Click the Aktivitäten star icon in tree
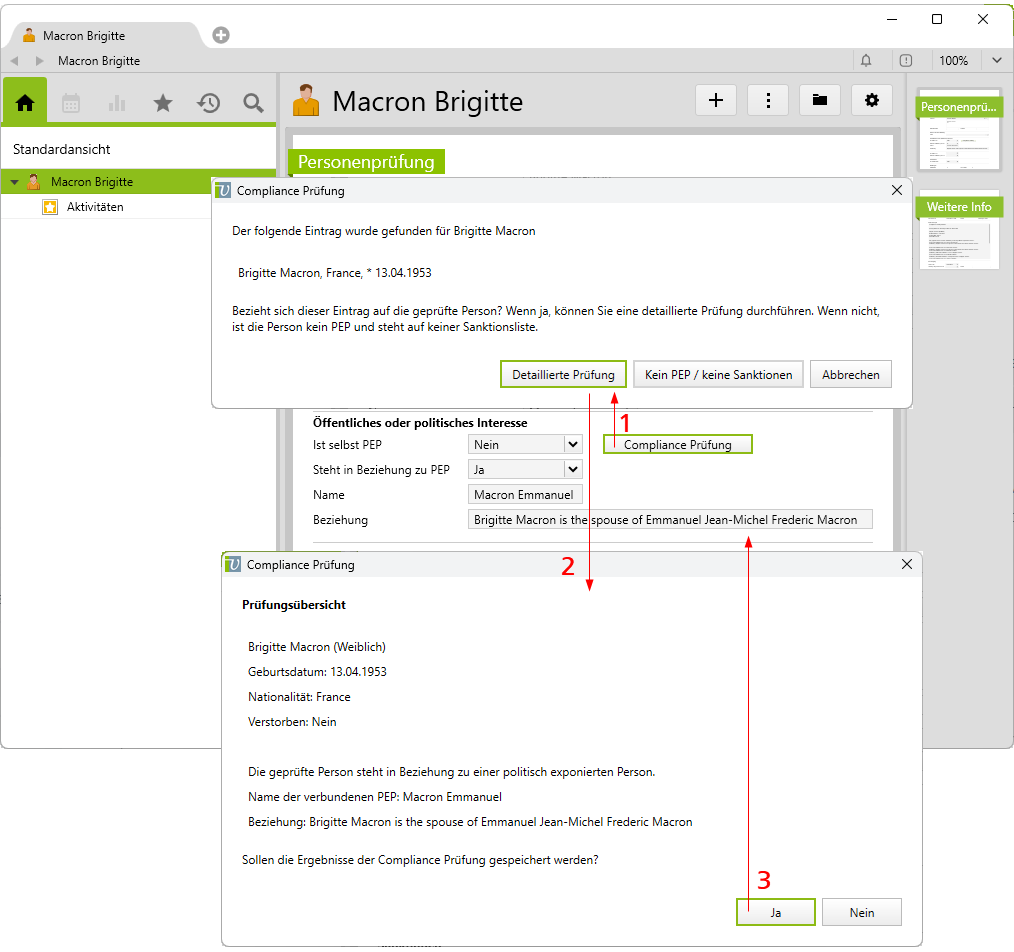1014x952 pixels. [x=50, y=207]
